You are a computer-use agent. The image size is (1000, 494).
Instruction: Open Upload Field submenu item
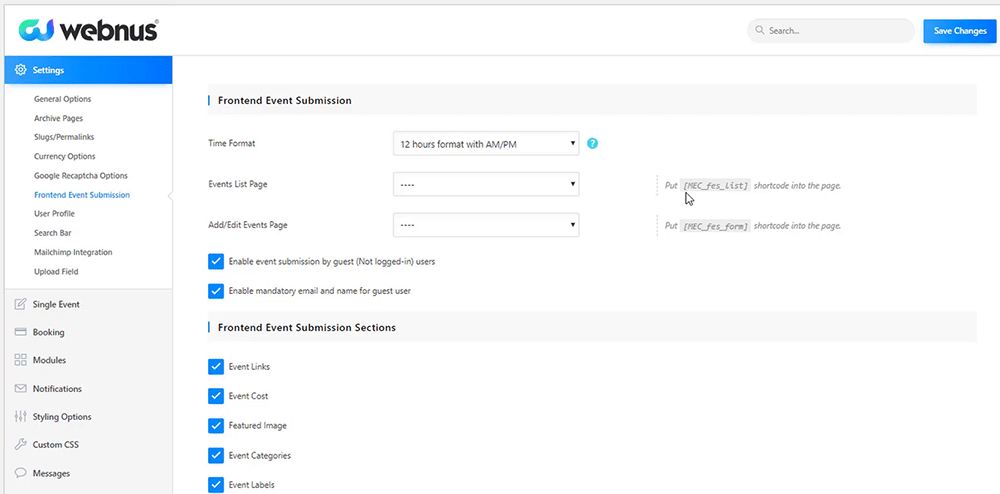(56, 272)
